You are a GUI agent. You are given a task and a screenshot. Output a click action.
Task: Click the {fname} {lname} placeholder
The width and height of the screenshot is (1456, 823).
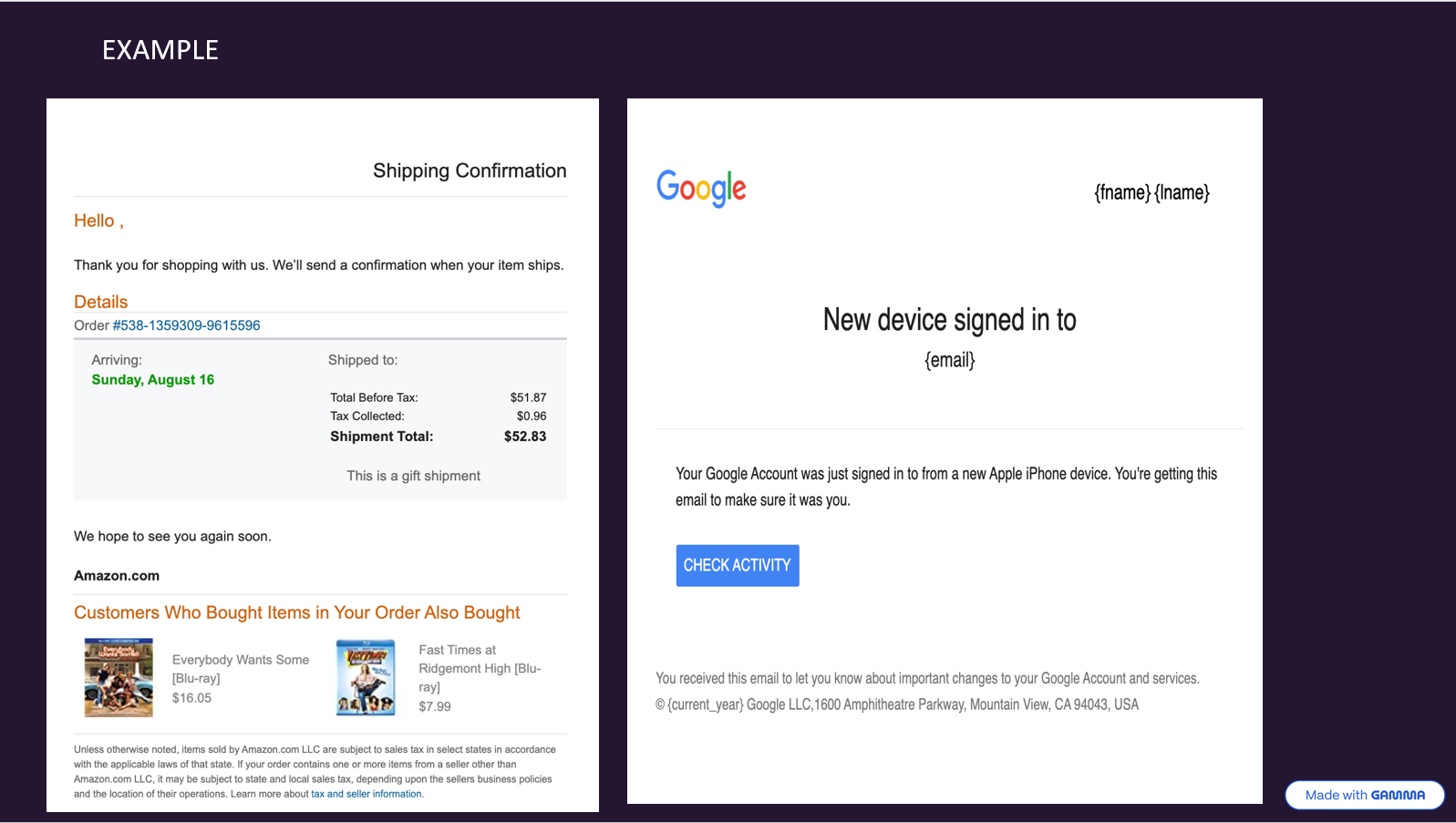1151,192
